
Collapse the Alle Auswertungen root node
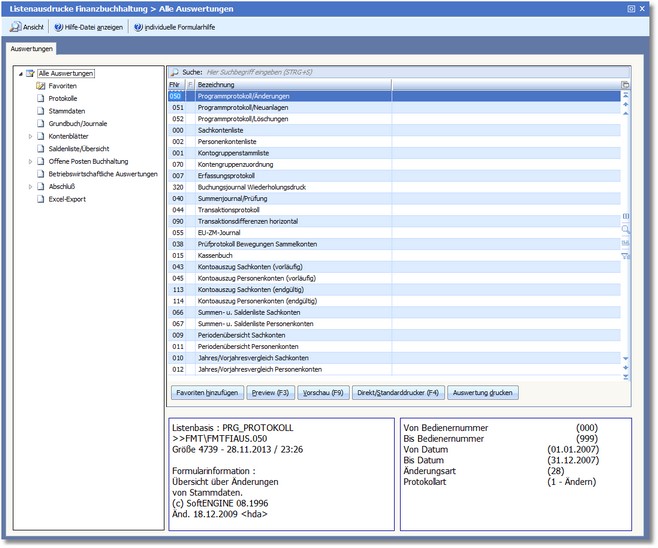(20, 74)
